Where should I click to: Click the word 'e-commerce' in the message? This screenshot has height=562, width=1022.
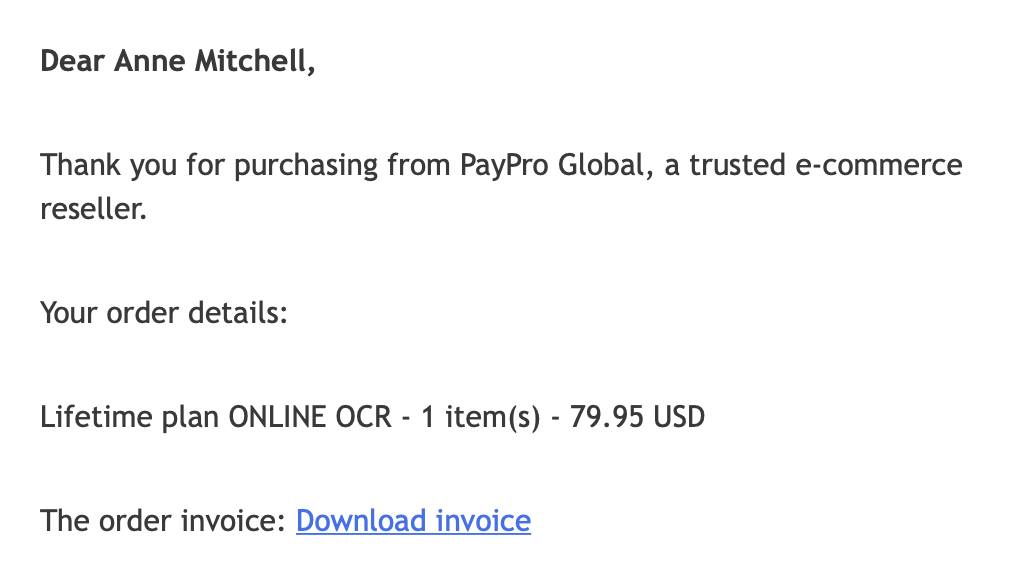pos(878,165)
